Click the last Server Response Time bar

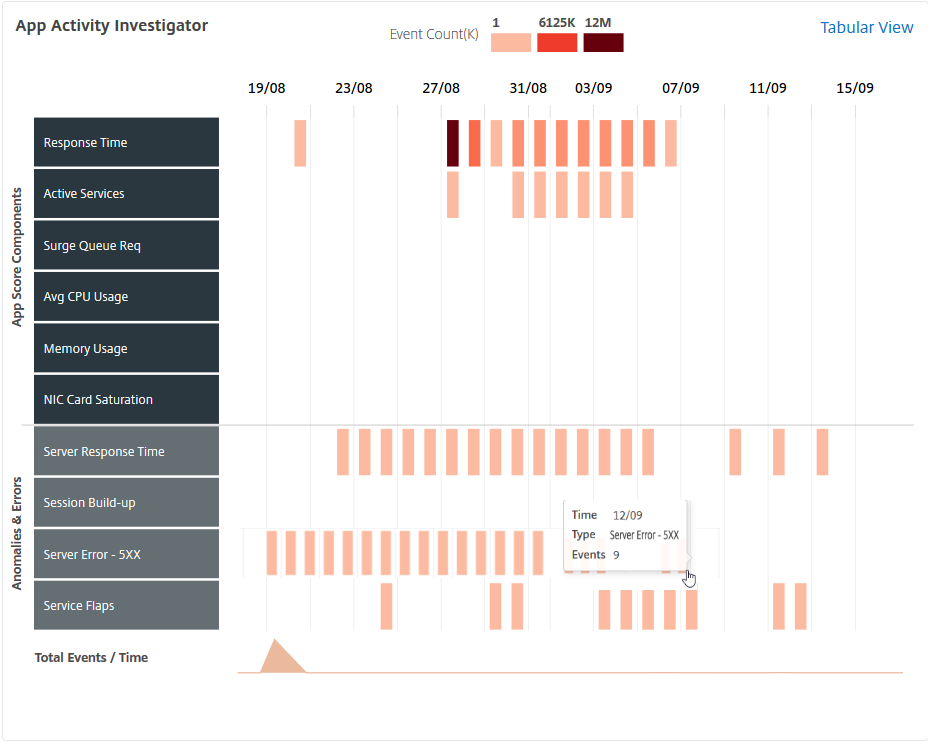click(822, 452)
